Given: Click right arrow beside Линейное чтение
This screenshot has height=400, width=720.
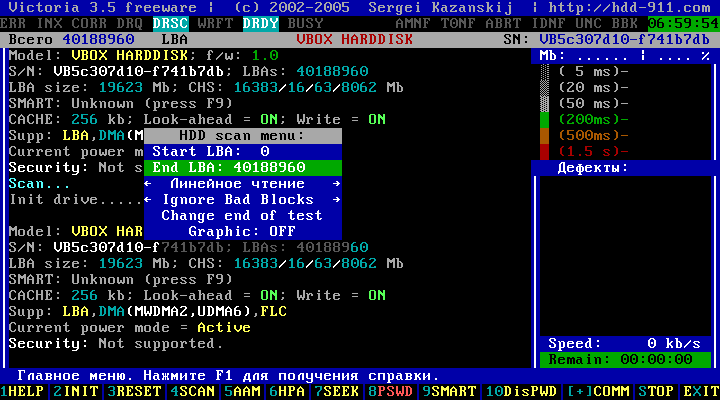Looking at the screenshot, I should [337, 184].
